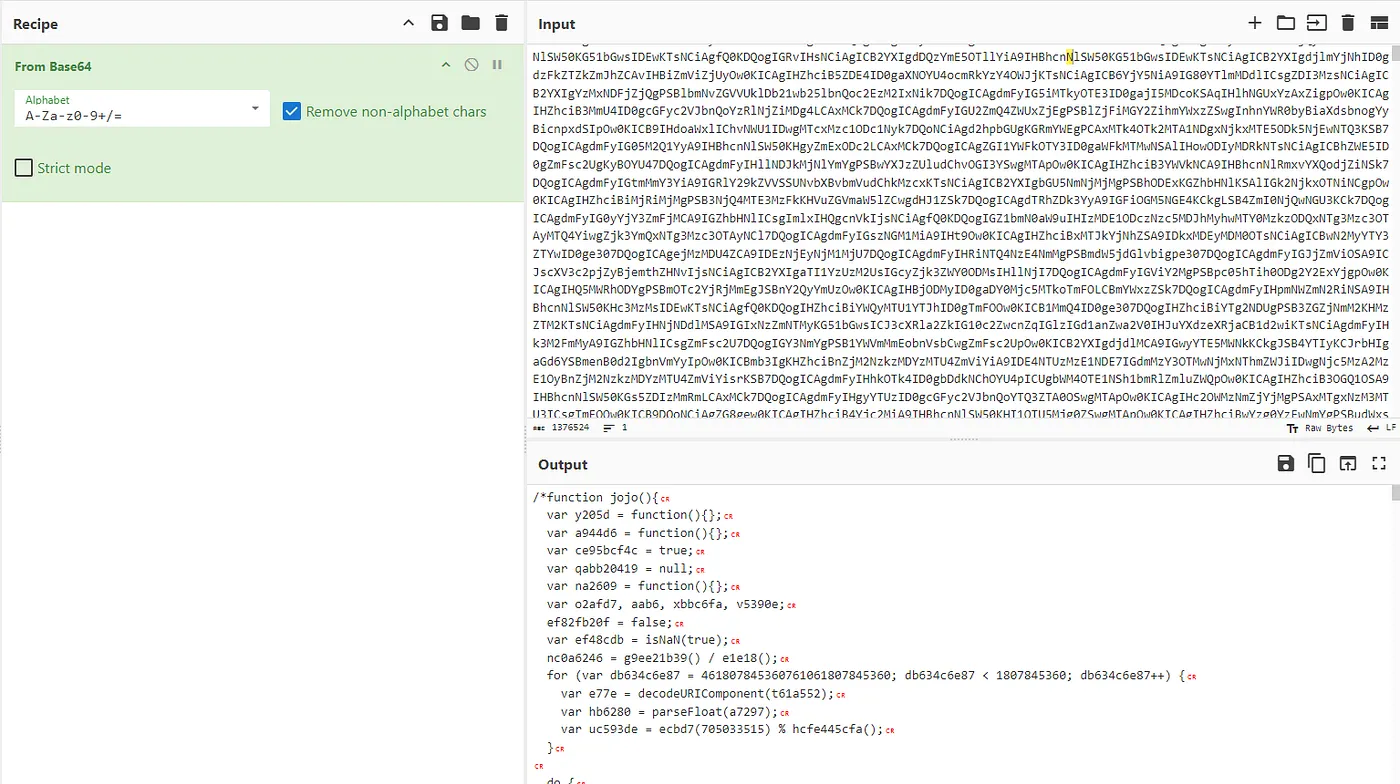Open folder as input
This screenshot has height=784, width=1400.
[x=1286, y=23]
